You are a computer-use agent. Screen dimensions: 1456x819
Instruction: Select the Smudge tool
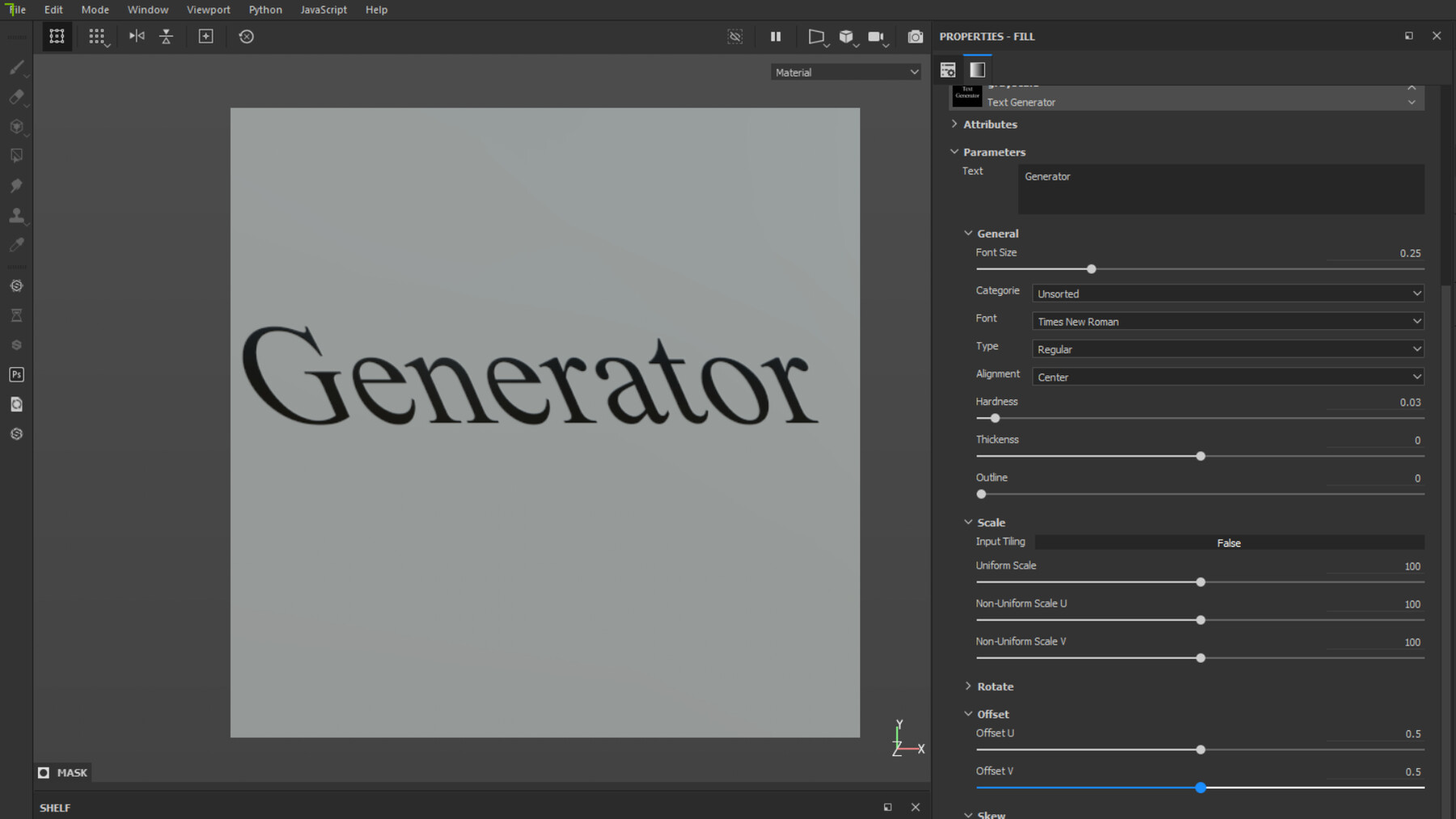(x=16, y=185)
